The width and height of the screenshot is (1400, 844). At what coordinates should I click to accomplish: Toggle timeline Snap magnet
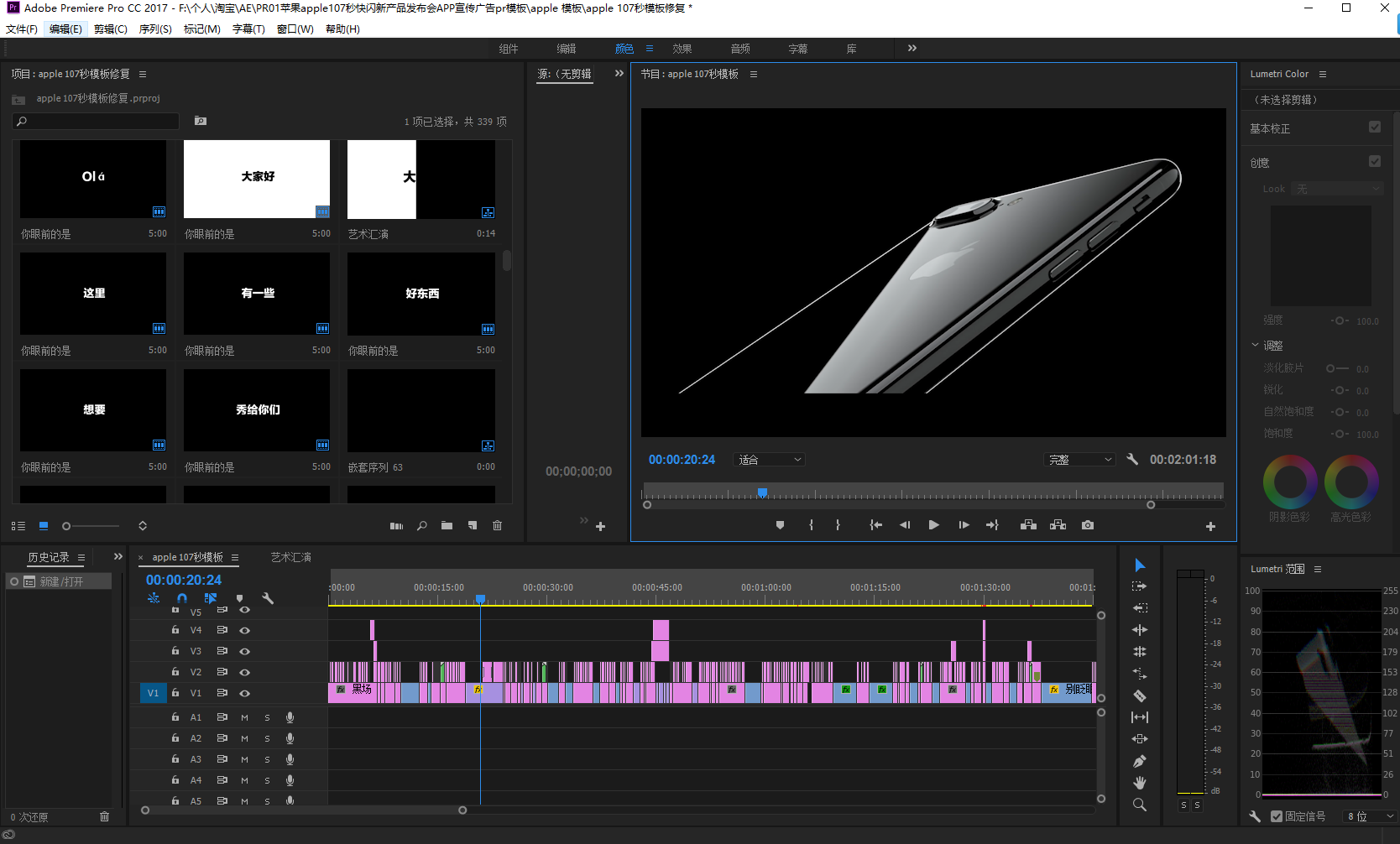tap(182, 598)
